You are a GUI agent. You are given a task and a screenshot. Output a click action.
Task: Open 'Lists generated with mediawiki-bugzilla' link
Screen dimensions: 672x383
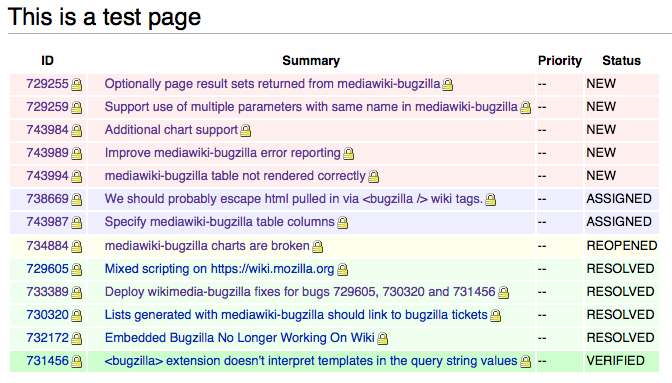[297, 315]
